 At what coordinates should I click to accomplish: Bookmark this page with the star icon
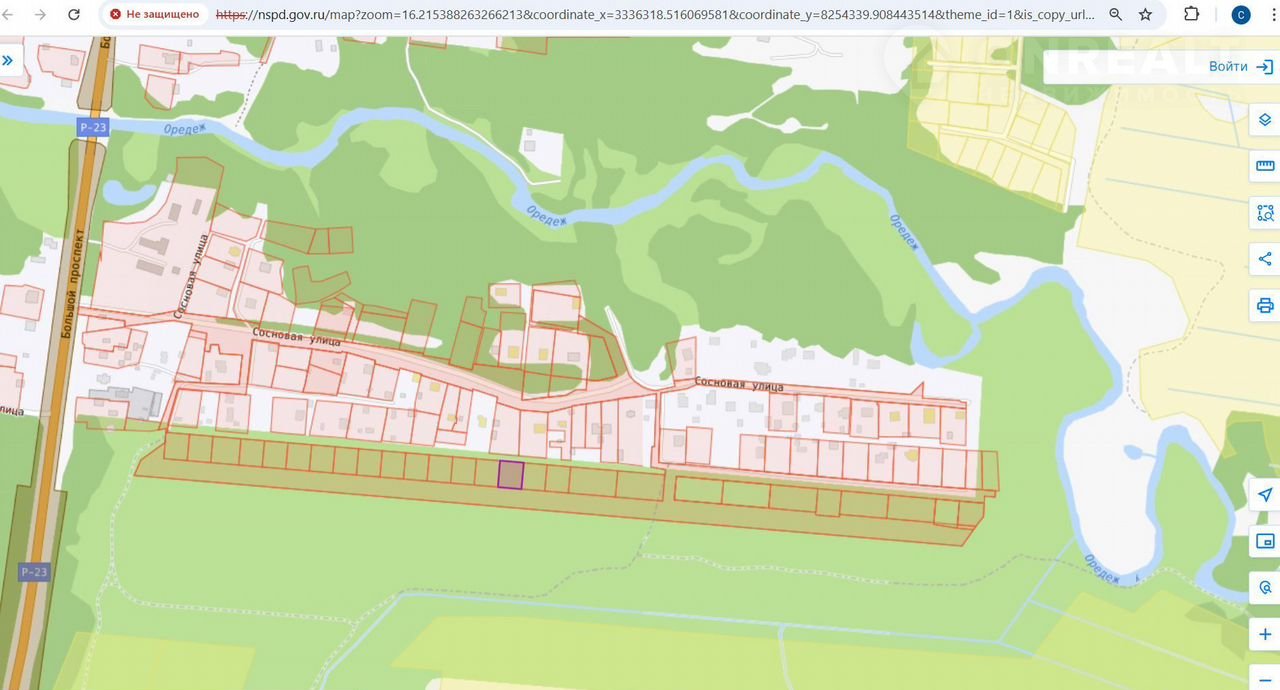tap(1146, 15)
